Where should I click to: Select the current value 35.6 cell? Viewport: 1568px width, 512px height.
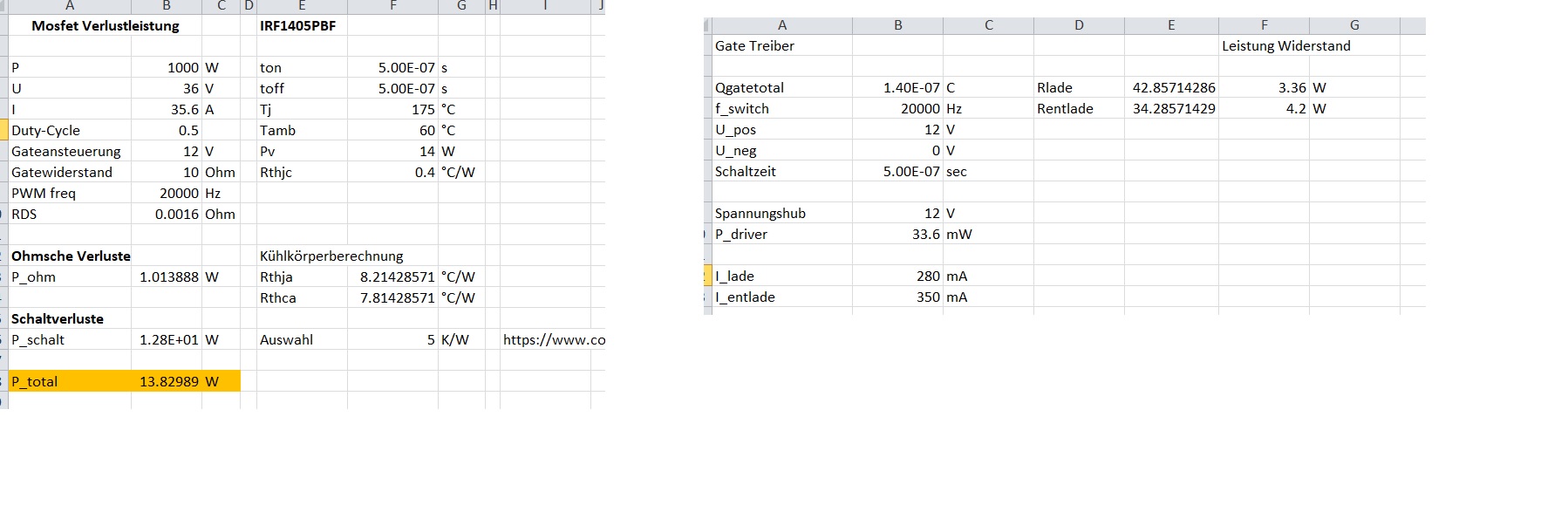pyautogui.click(x=167, y=109)
